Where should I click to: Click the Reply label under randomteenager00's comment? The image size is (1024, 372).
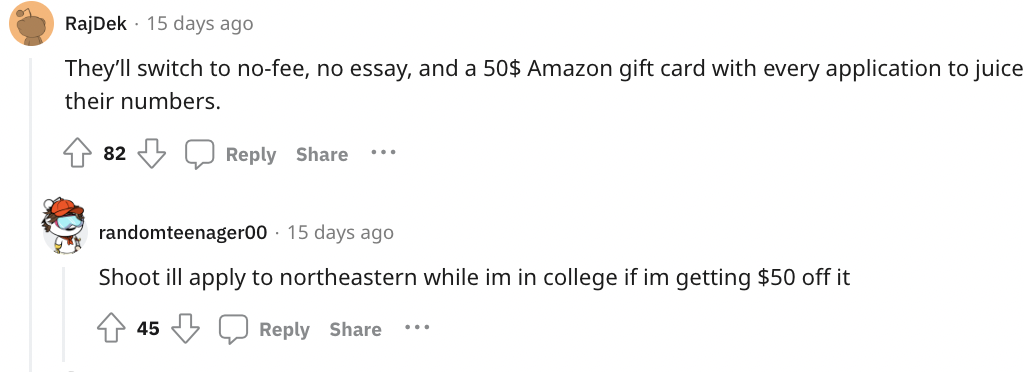coord(284,329)
